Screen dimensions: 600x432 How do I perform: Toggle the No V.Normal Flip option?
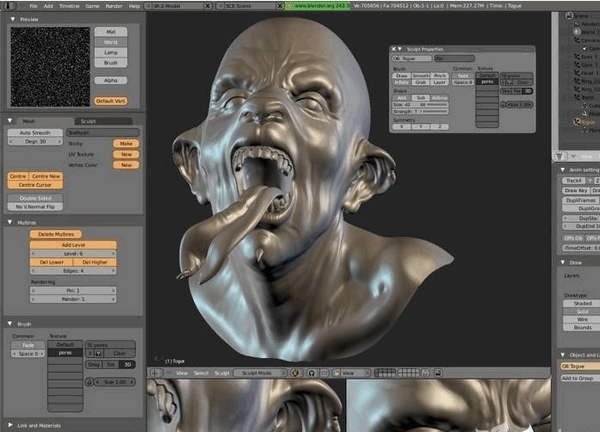(x=36, y=206)
